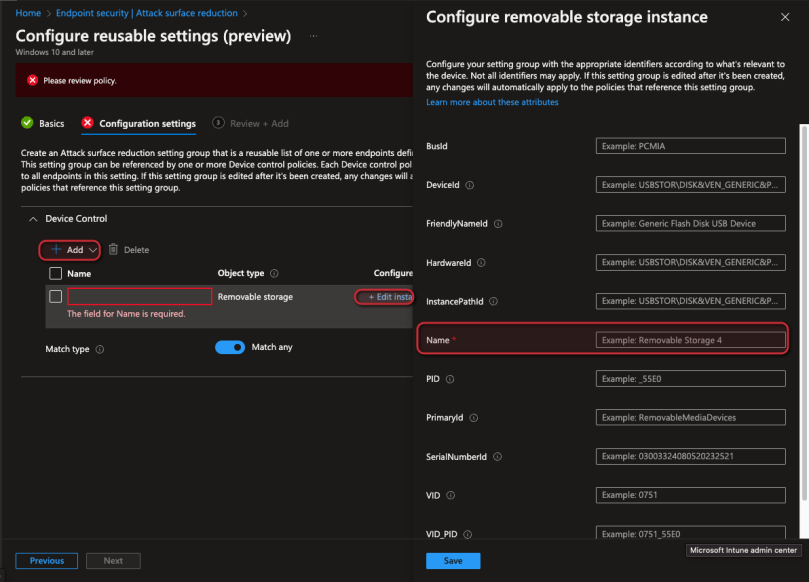Click the info icon next to Object type
Screen dimensions: 809x582
click(274, 273)
